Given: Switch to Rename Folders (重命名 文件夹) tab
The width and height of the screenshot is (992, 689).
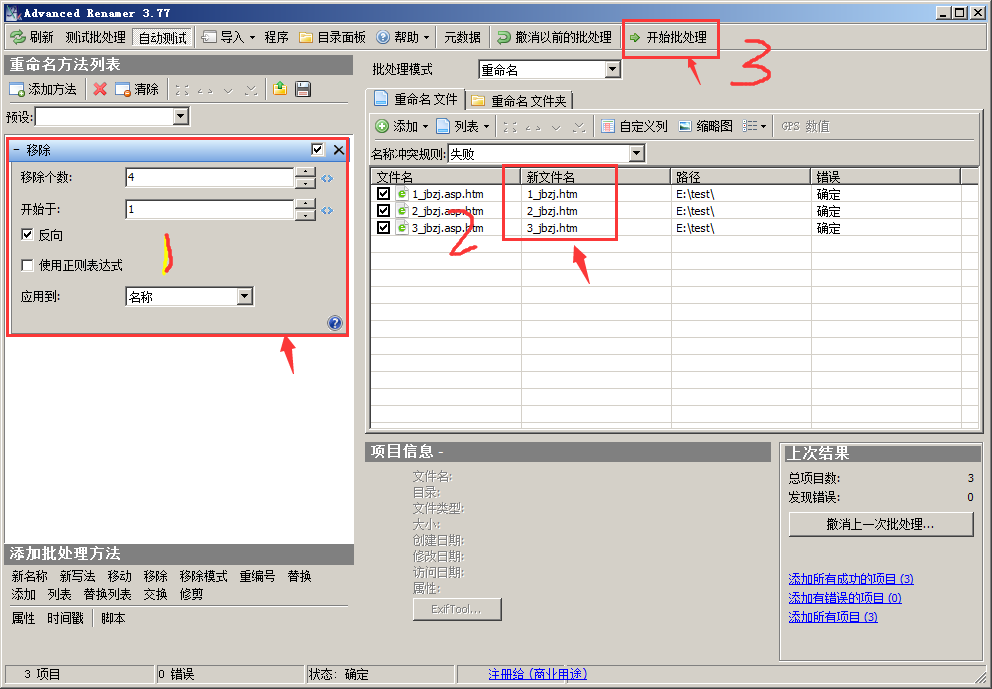Looking at the screenshot, I should coord(519,101).
